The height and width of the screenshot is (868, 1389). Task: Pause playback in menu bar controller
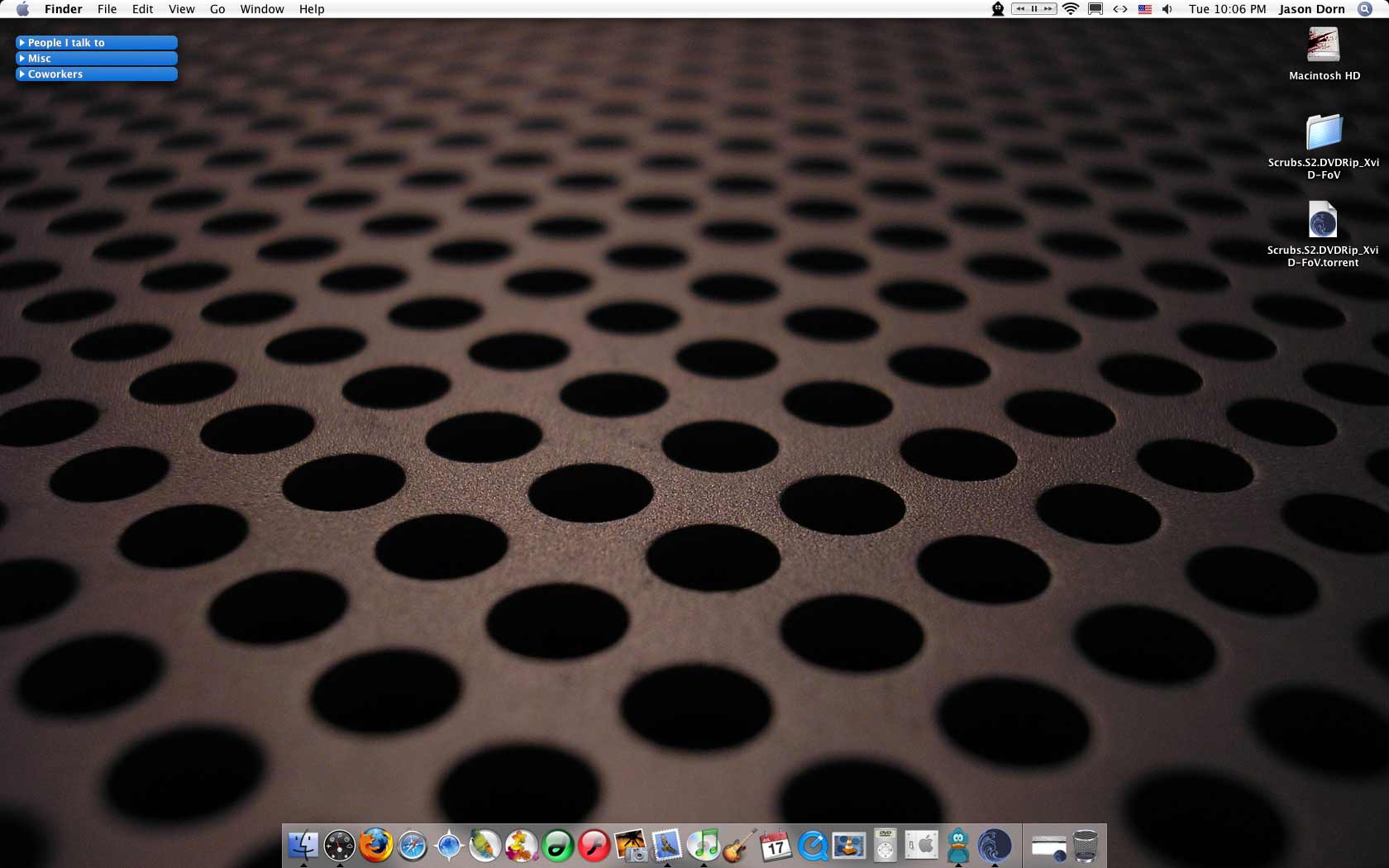(1033, 9)
